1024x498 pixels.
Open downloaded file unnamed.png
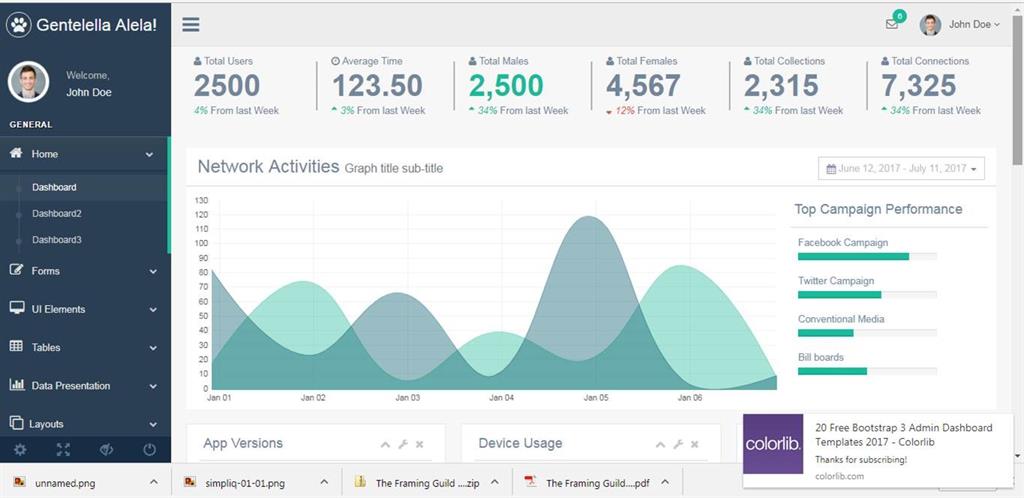[x=63, y=484]
